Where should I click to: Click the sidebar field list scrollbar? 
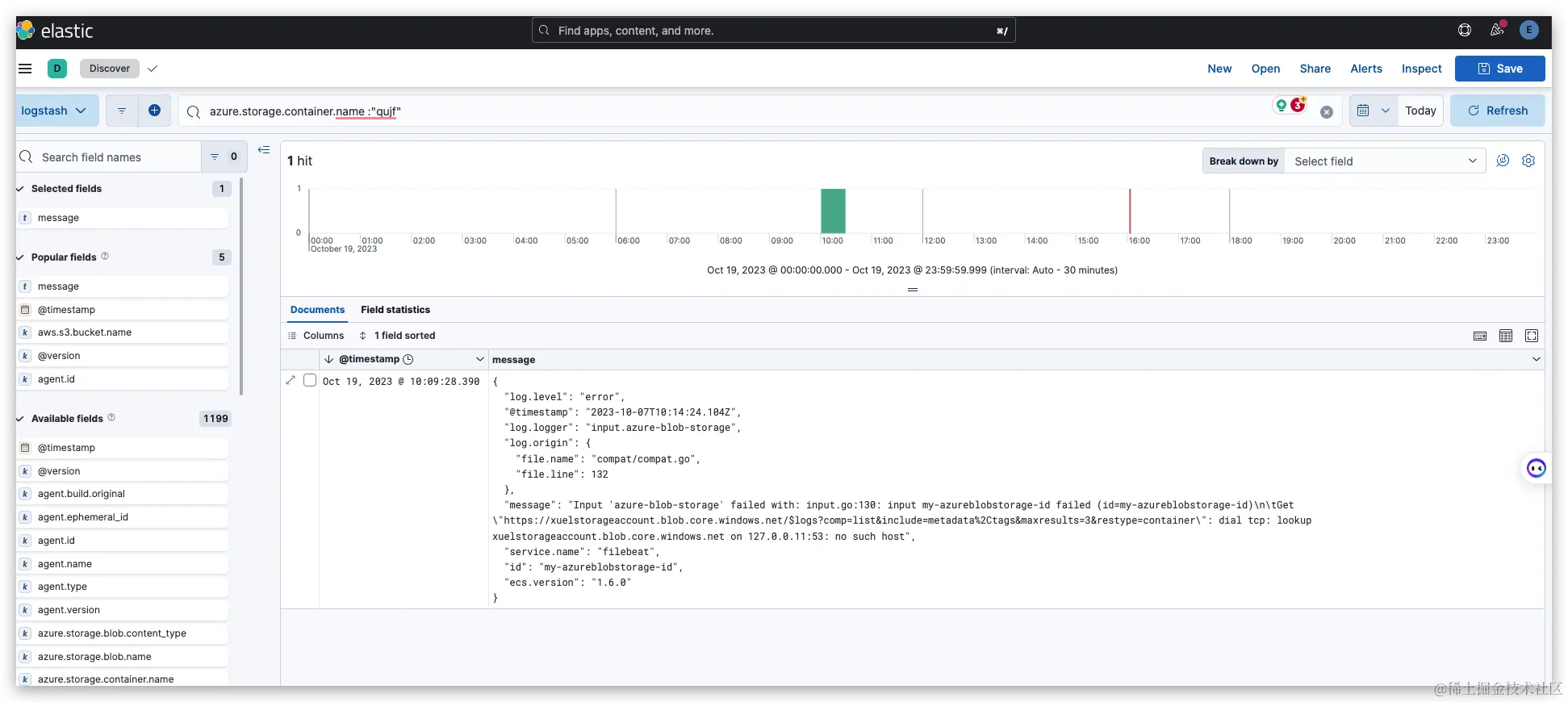click(x=241, y=286)
